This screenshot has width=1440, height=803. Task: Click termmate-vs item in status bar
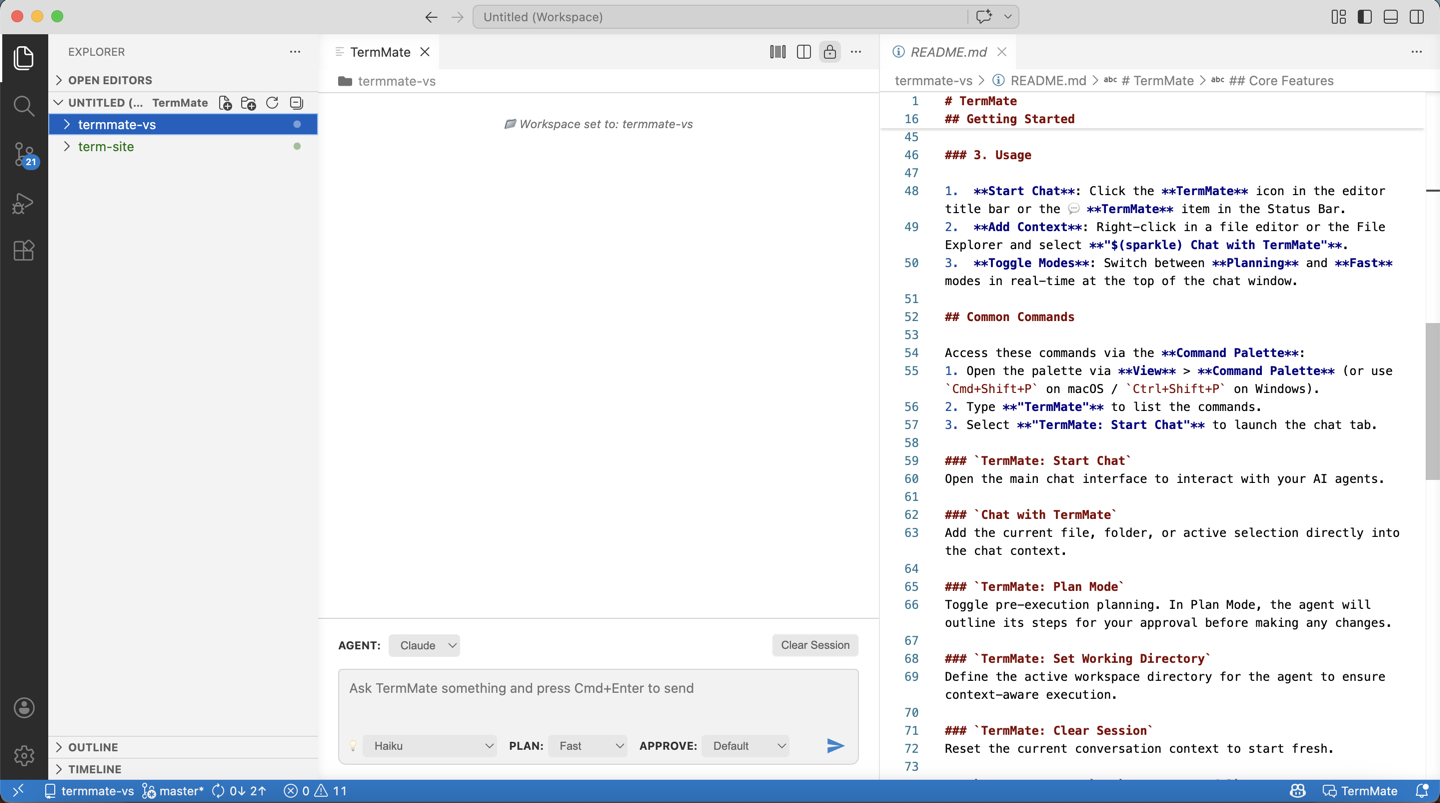[x=89, y=791]
